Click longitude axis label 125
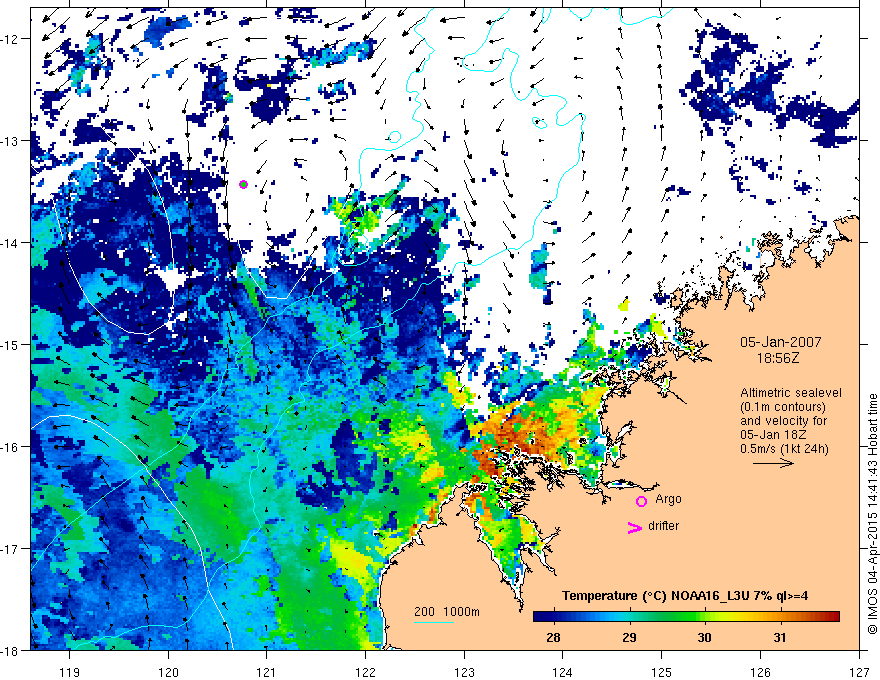This screenshot has height=680, width=880. pyautogui.click(x=662, y=672)
